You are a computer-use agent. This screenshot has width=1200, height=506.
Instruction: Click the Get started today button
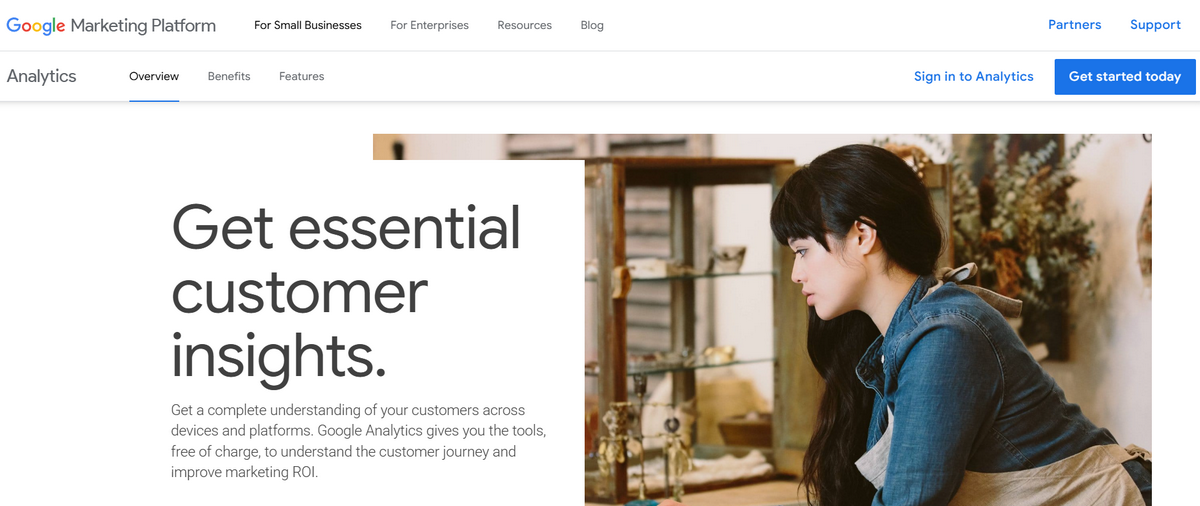click(x=1125, y=76)
